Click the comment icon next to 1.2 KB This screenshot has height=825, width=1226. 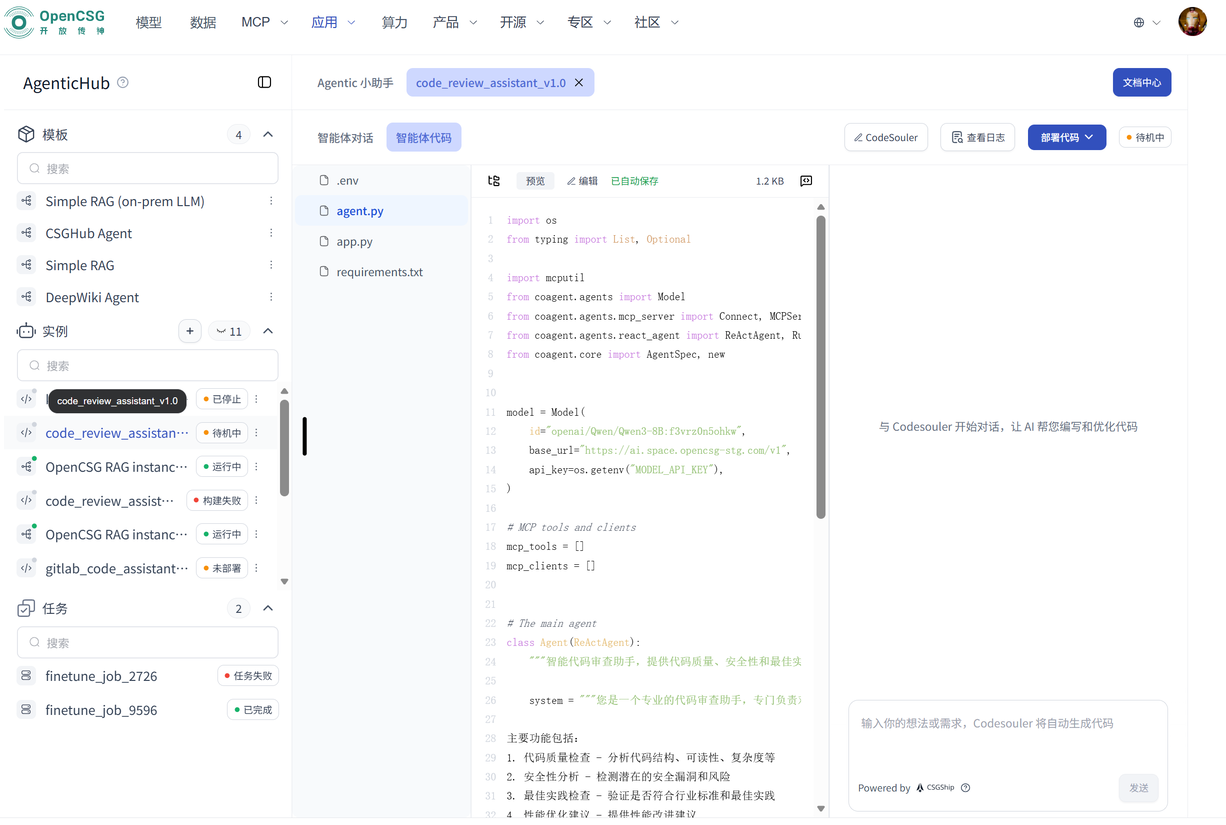(x=806, y=181)
